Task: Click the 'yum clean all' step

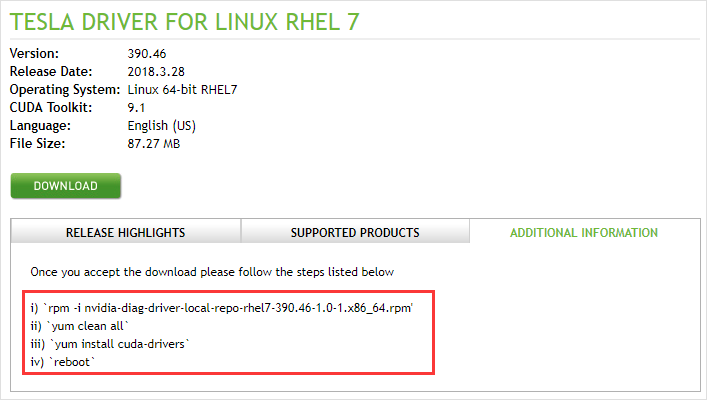Action: pyautogui.click(x=80, y=326)
